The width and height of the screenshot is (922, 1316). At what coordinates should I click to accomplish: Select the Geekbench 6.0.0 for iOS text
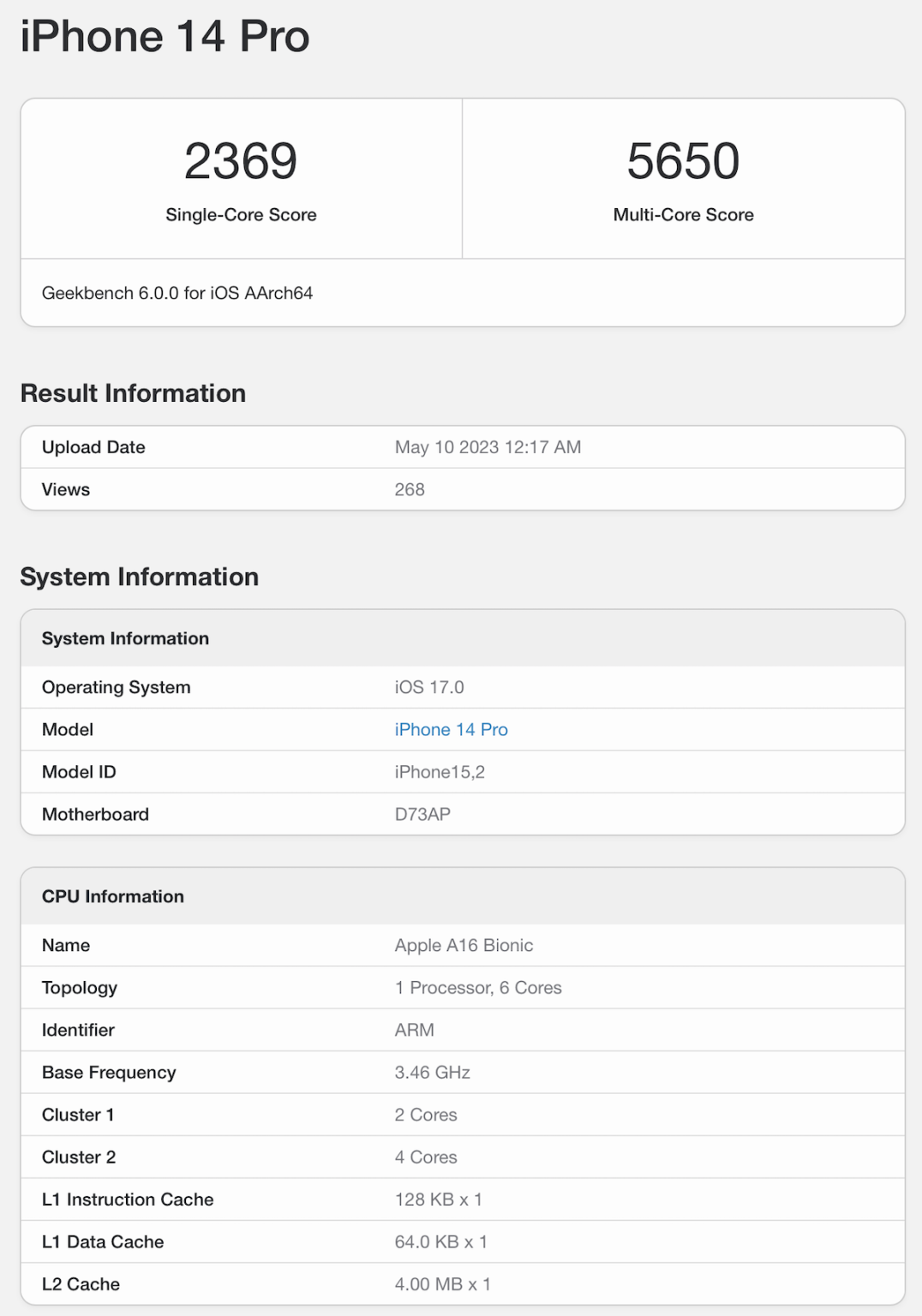177,292
